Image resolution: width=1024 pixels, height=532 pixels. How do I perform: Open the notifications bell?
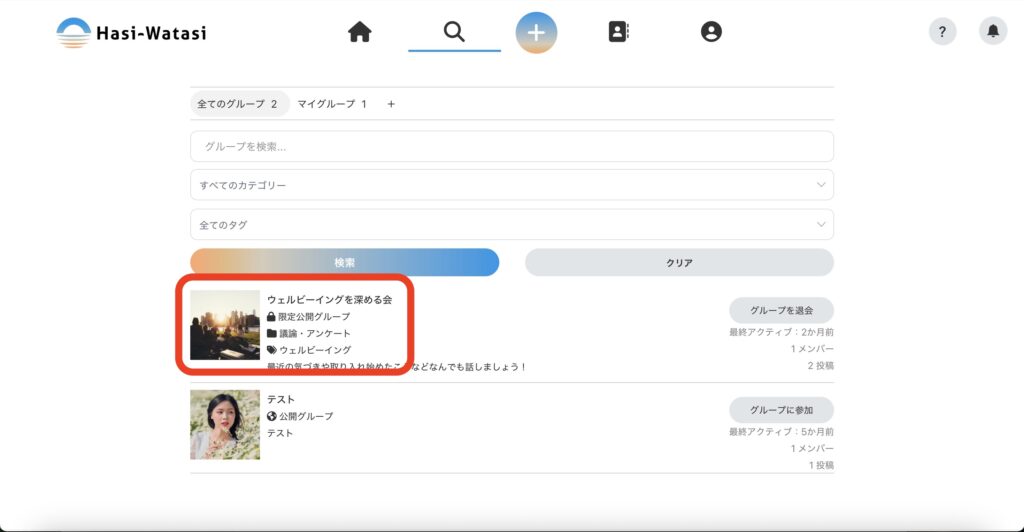993,32
